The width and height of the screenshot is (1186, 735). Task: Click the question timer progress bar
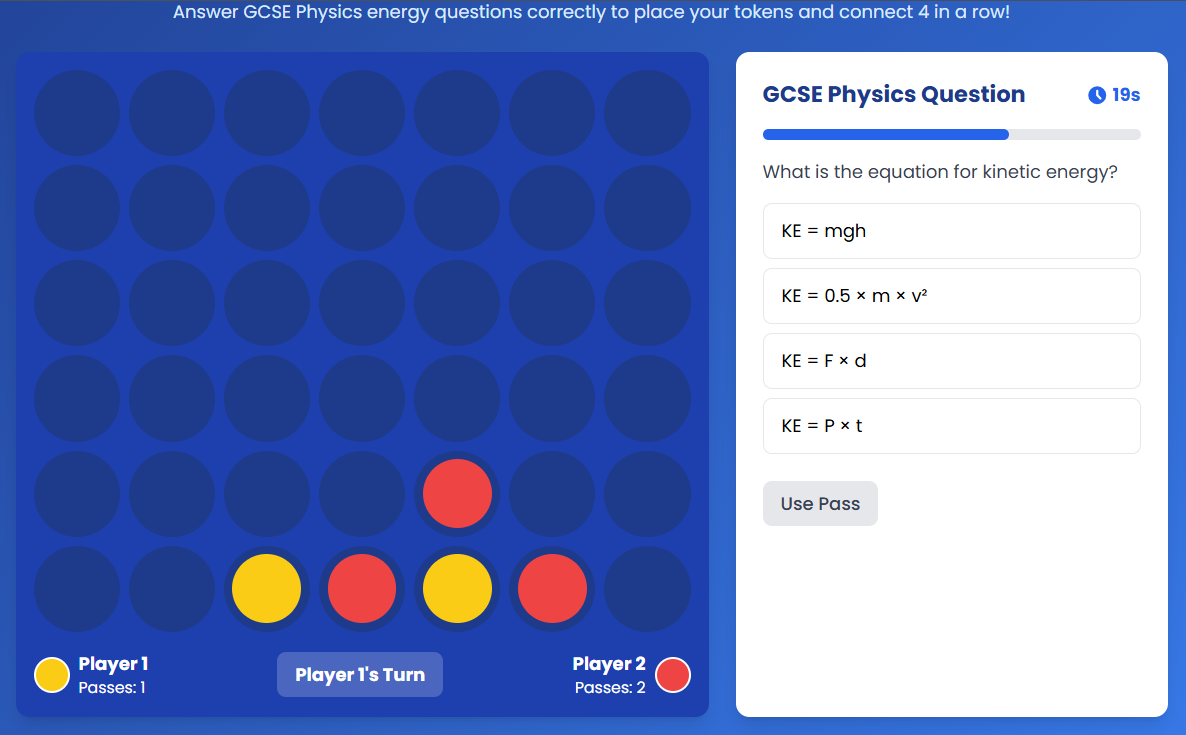(x=952, y=135)
